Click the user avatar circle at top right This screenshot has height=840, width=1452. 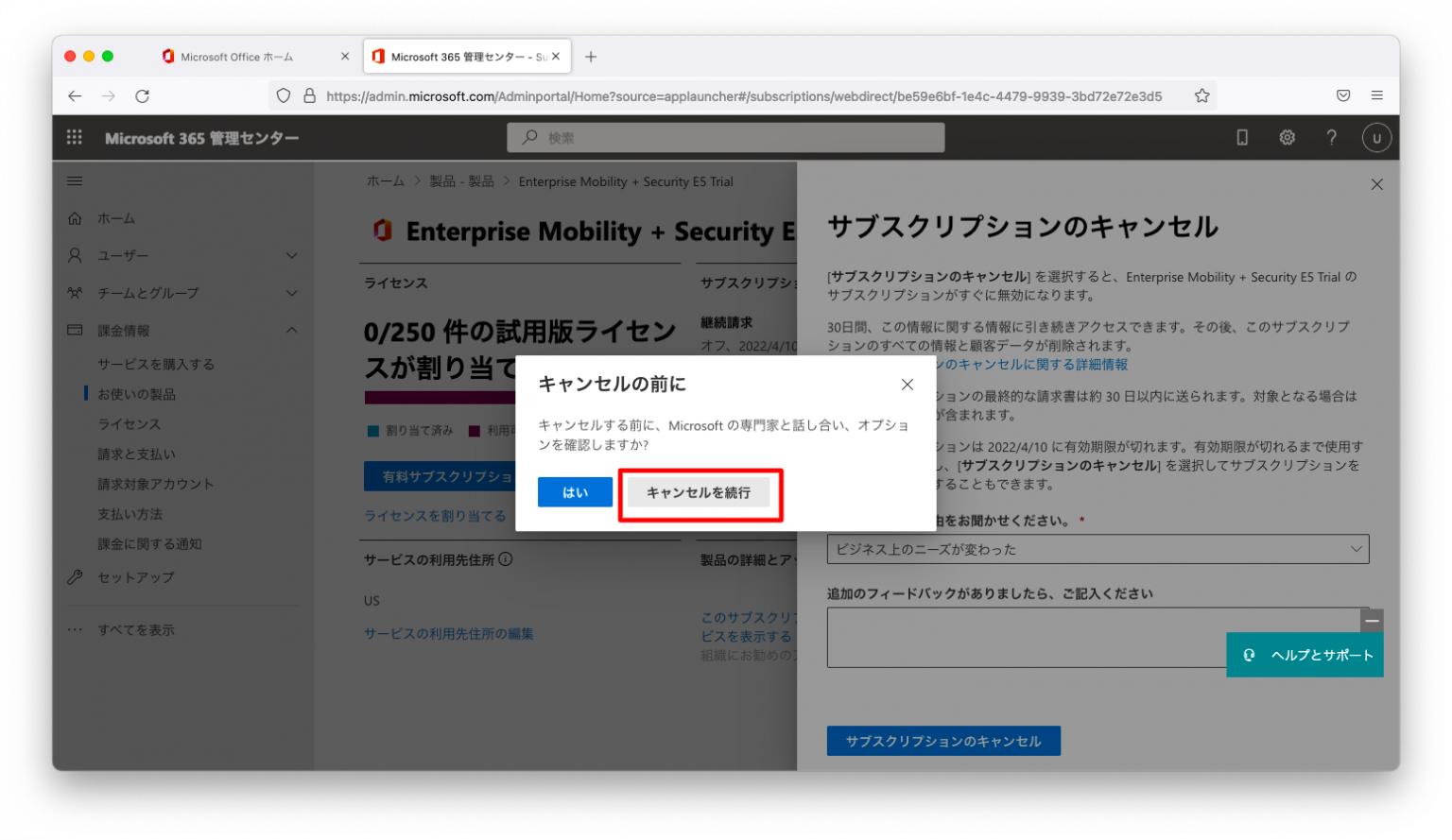(1376, 137)
